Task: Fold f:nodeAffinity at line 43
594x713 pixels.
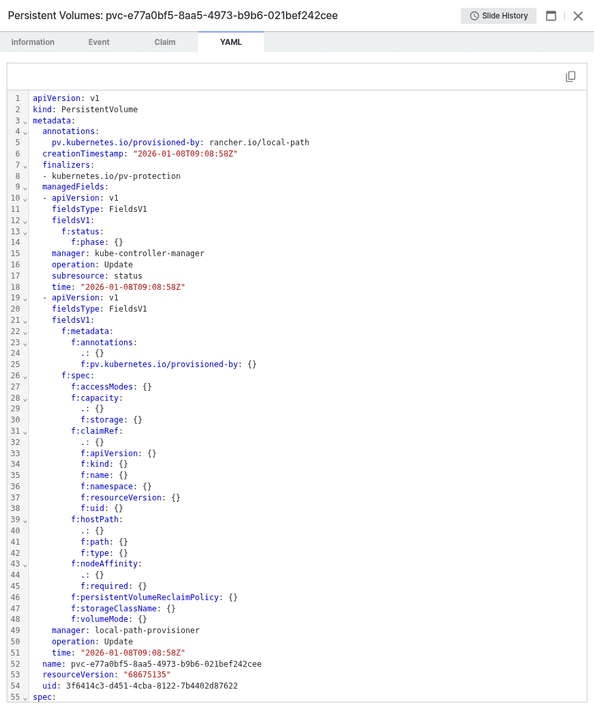Action: (25, 565)
